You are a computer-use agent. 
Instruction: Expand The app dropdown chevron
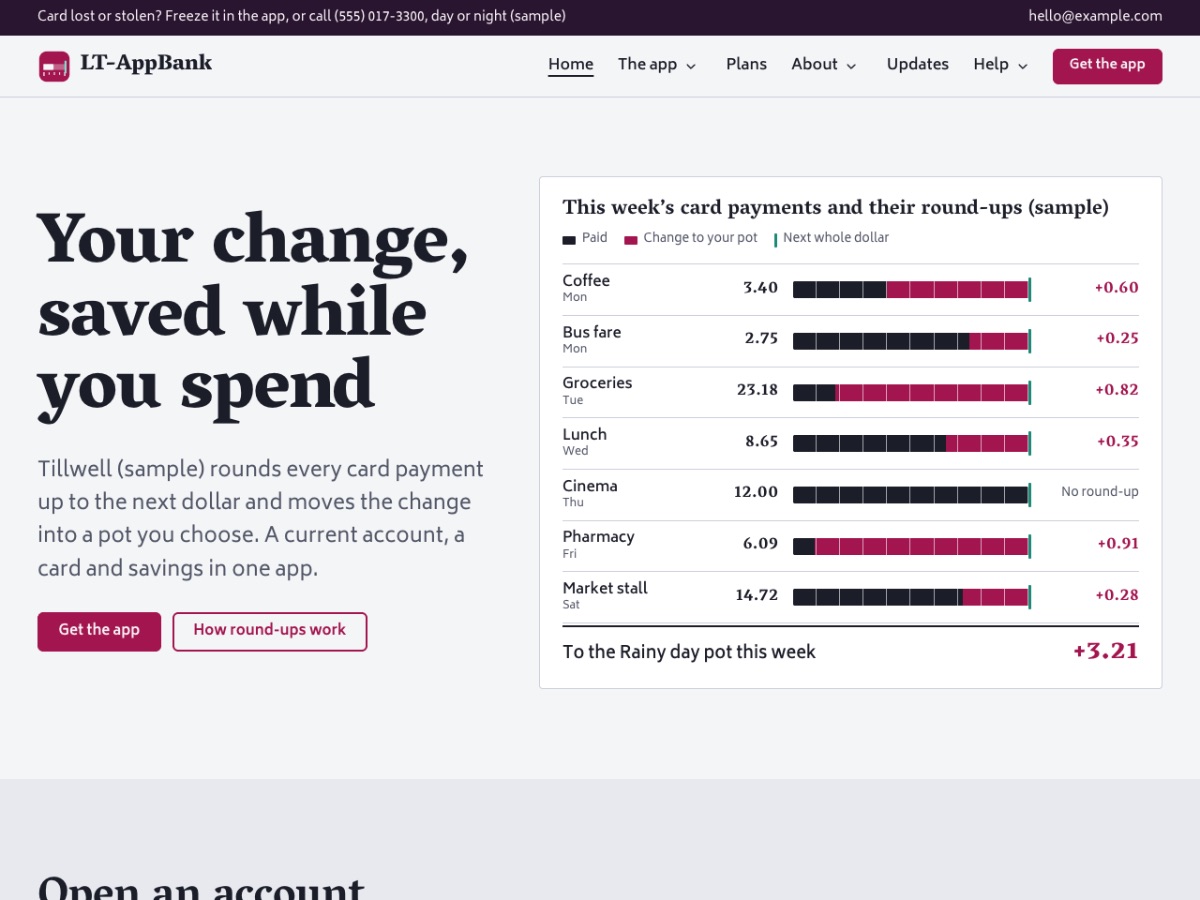[691, 66]
